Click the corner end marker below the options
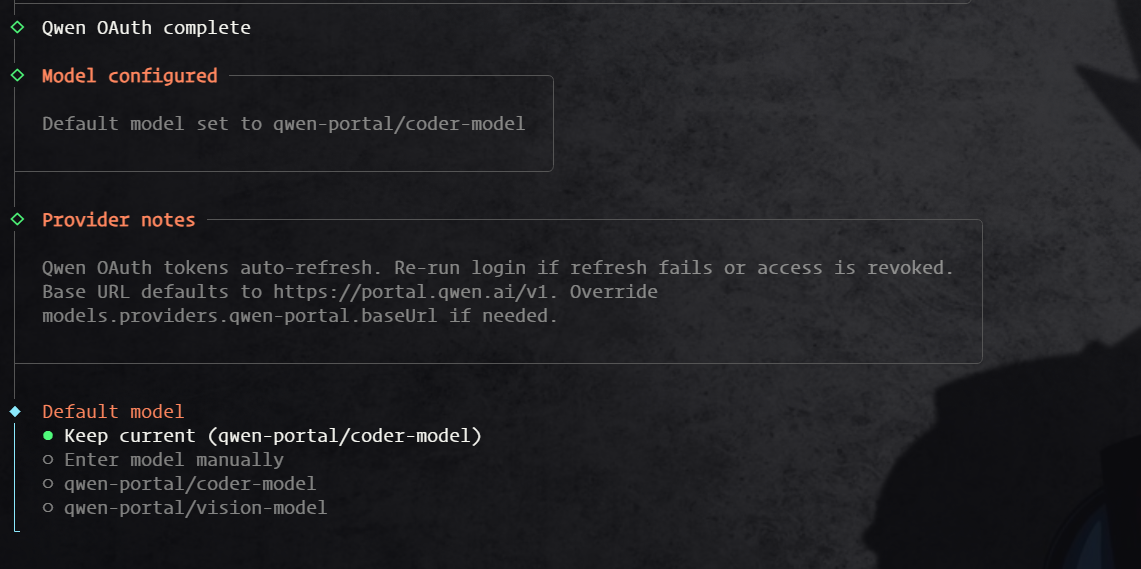 16,530
